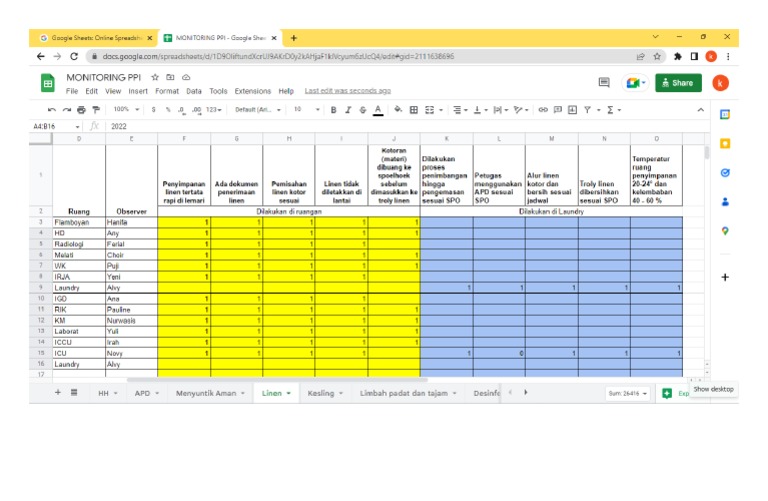The image size is (768, 501).
Task: Click the Undo icon in toolbar
Action: coord(52,110)
